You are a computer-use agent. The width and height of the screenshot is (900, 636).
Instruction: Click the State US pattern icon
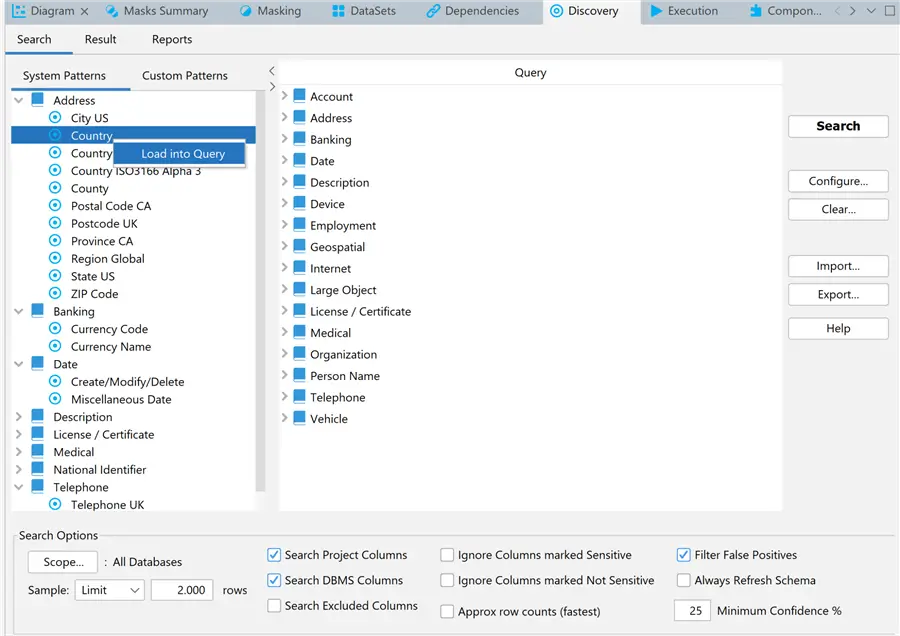click(55, 276)
